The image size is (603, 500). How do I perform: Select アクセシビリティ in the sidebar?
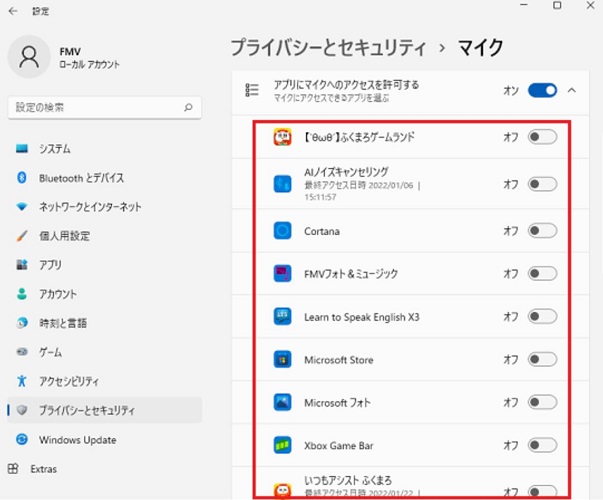pyautogui.click(x=105, y=381)
